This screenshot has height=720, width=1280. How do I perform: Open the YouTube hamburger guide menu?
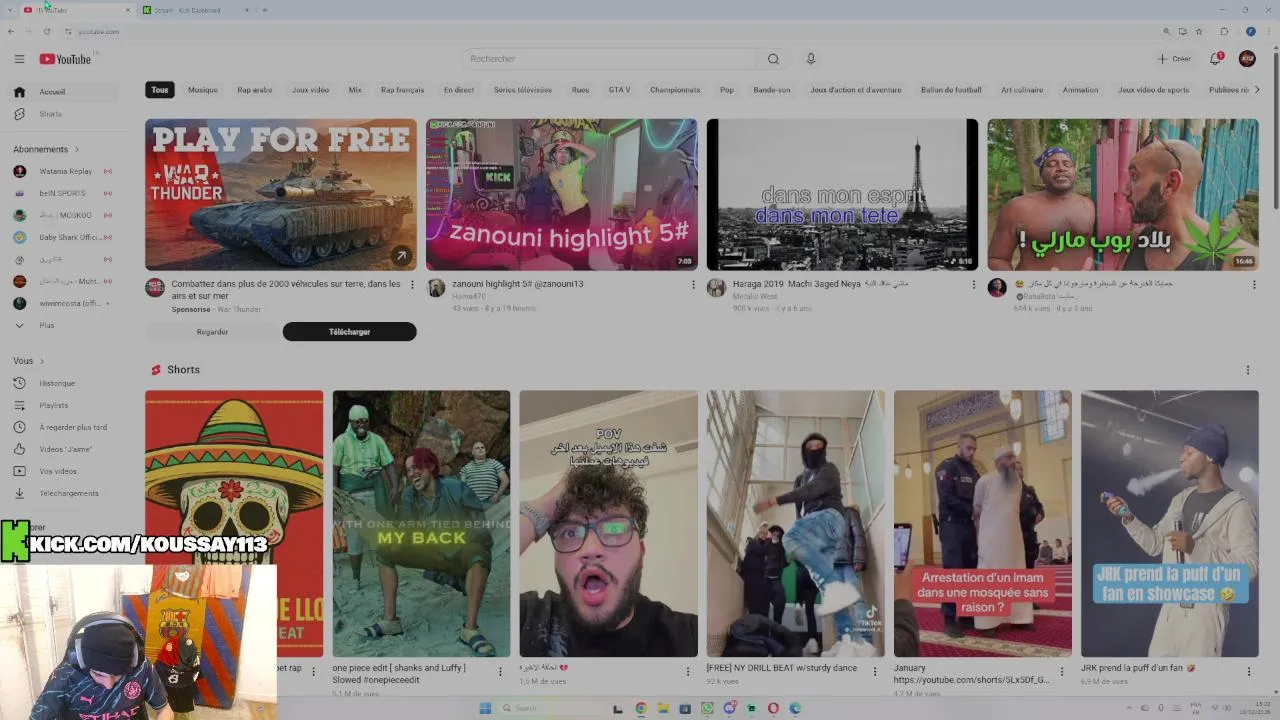[x=19, y=59]
